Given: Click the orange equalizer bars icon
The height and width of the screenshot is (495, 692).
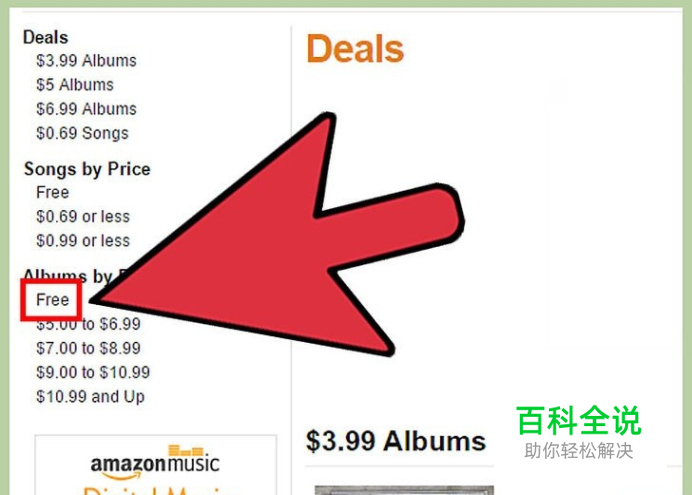Looking at the screenshot, I should [x=186, y=450].
